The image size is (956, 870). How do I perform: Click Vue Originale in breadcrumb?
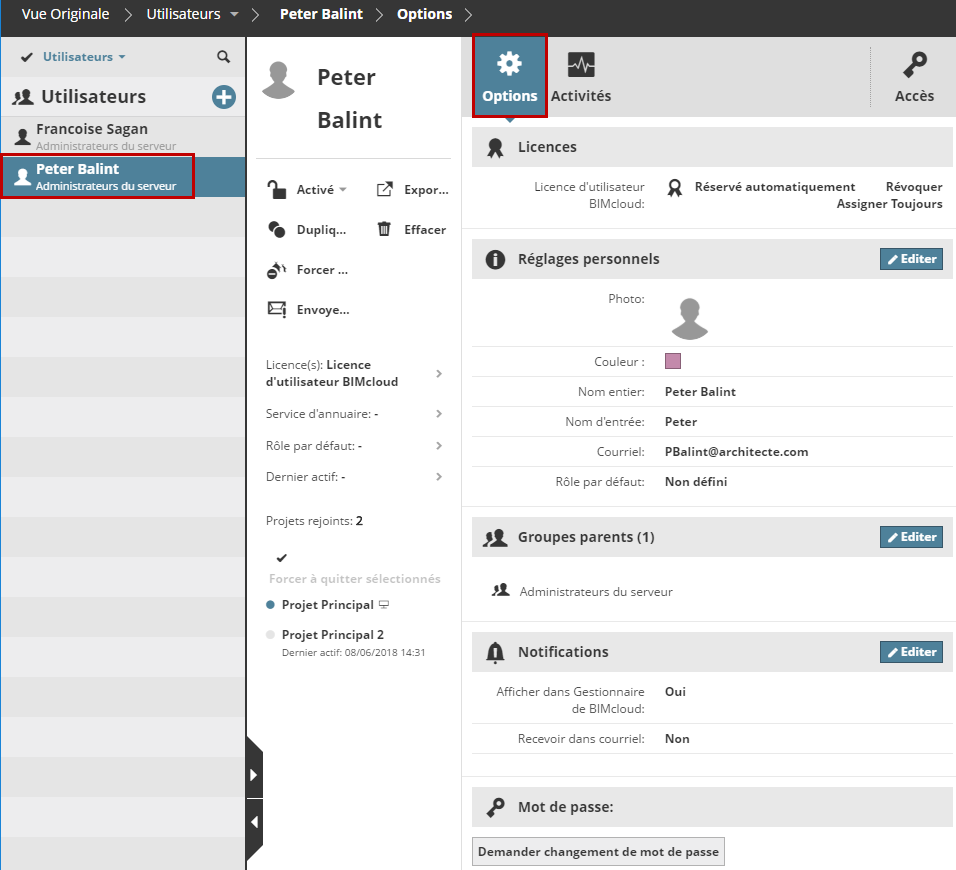click(65, 14)
